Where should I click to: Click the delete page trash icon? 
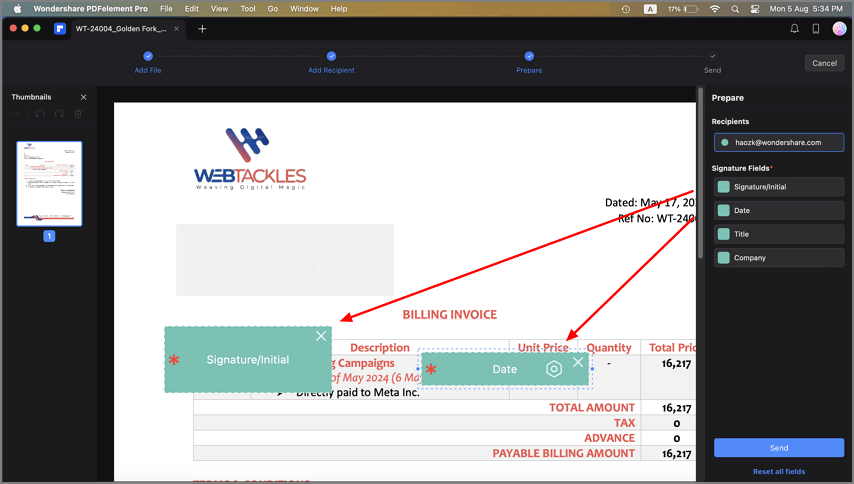[78, 114]
